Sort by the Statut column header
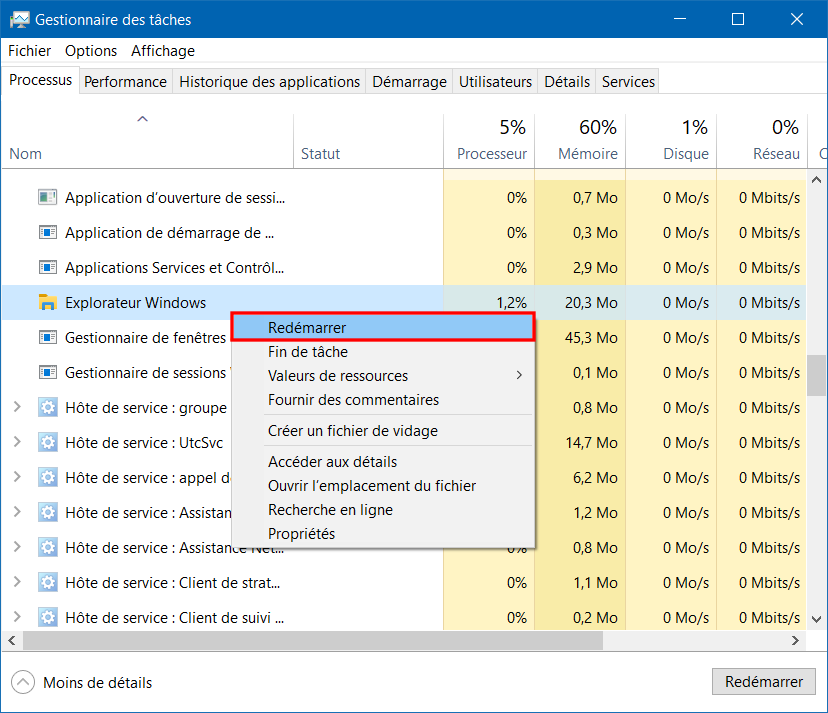Viewport: 828px width, 713px height. [369, 142]
